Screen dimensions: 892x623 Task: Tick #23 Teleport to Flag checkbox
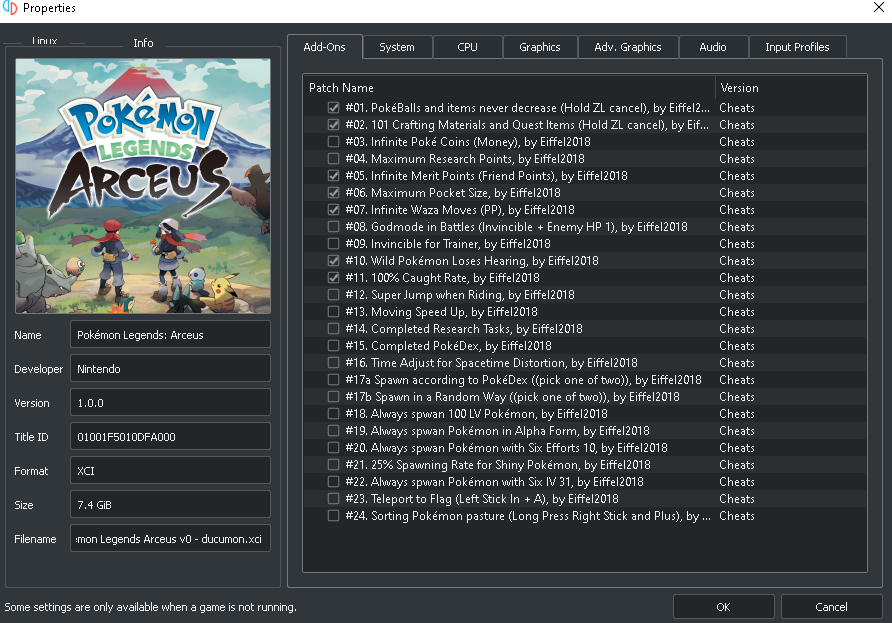pos(333,498)
